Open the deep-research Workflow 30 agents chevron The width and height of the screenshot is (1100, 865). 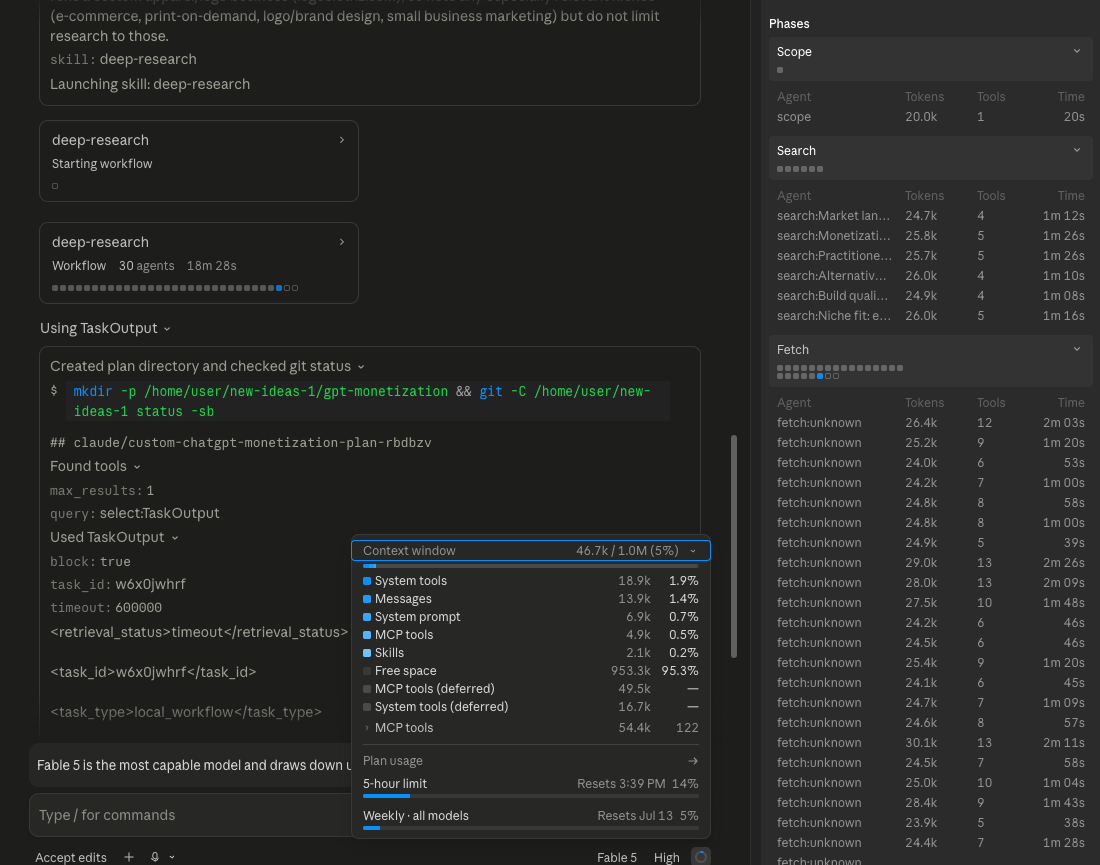coord(342,242)
